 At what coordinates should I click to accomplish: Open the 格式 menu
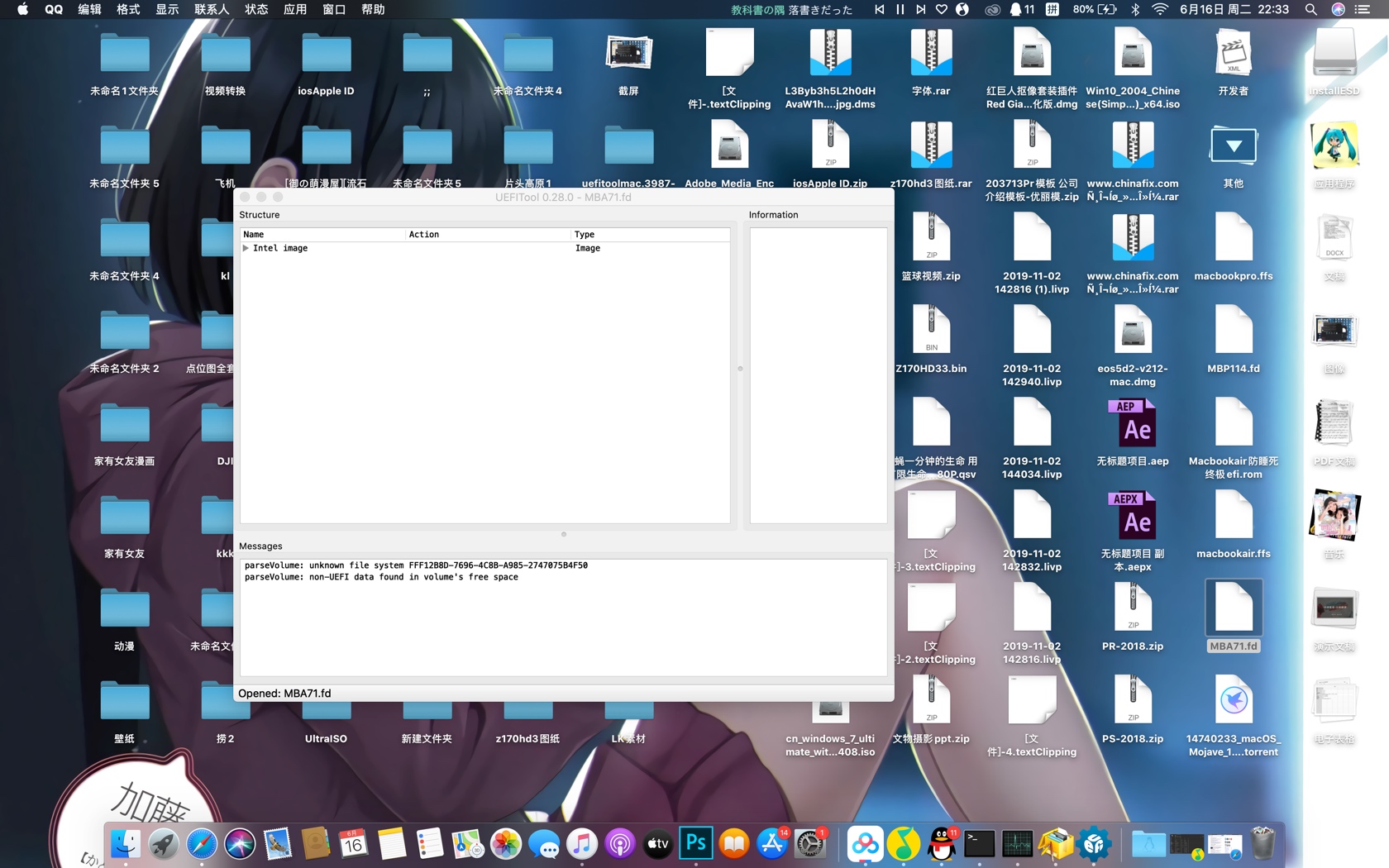[128, 9]
